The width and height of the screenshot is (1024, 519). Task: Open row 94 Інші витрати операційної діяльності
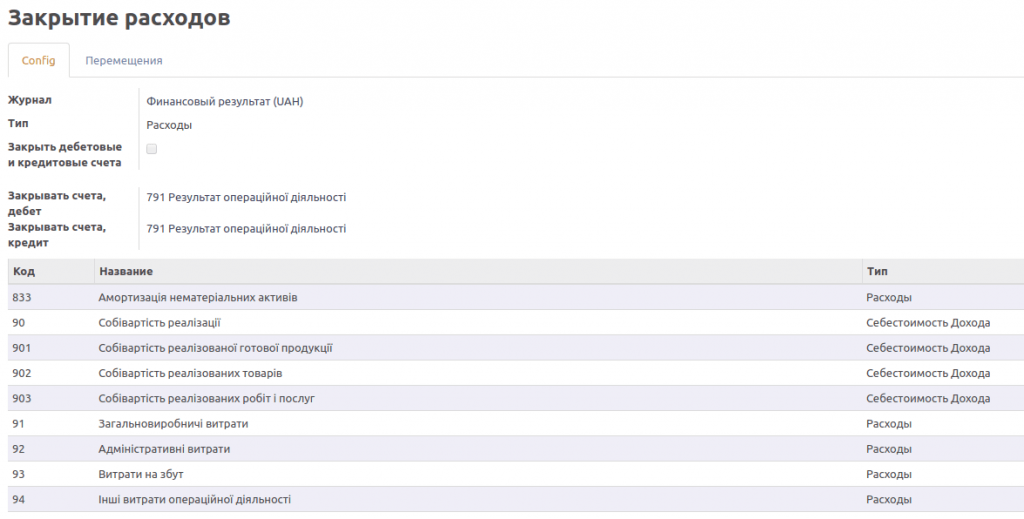click(516, 499)
